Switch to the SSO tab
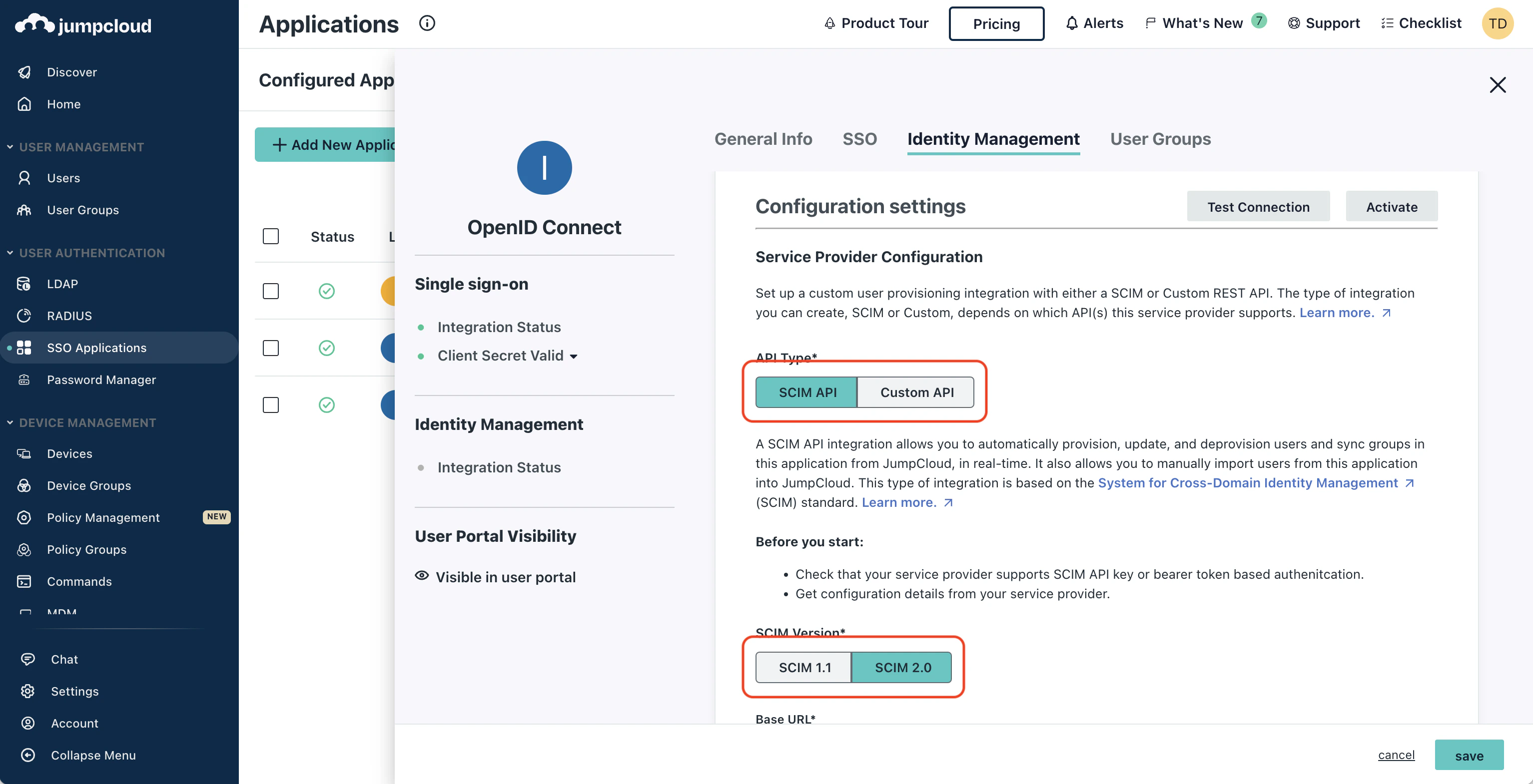Screen dimensions: 1533x784 (x=859, y=139)
